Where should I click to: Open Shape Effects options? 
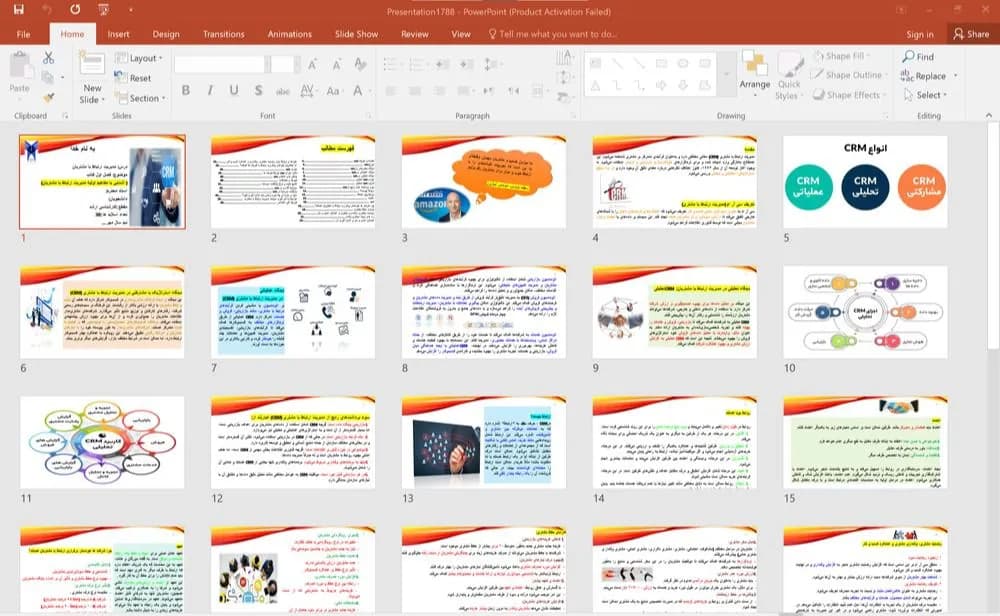[849, 95]
